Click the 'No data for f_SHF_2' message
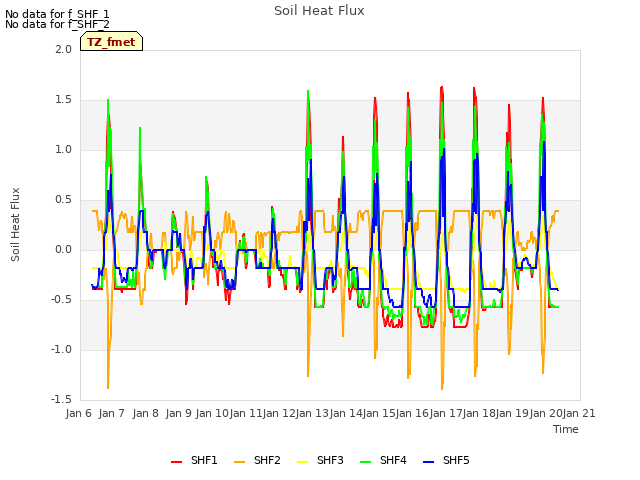 57,24
